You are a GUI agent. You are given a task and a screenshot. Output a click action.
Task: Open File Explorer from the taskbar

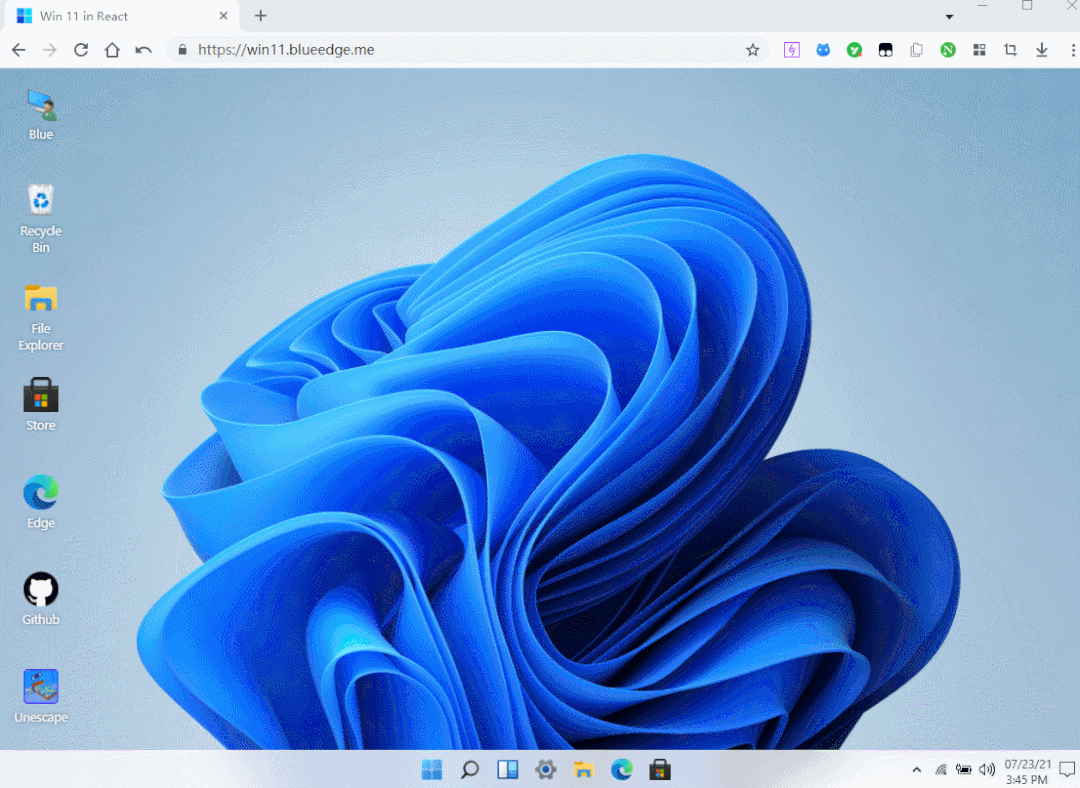[x=584, y=770]
